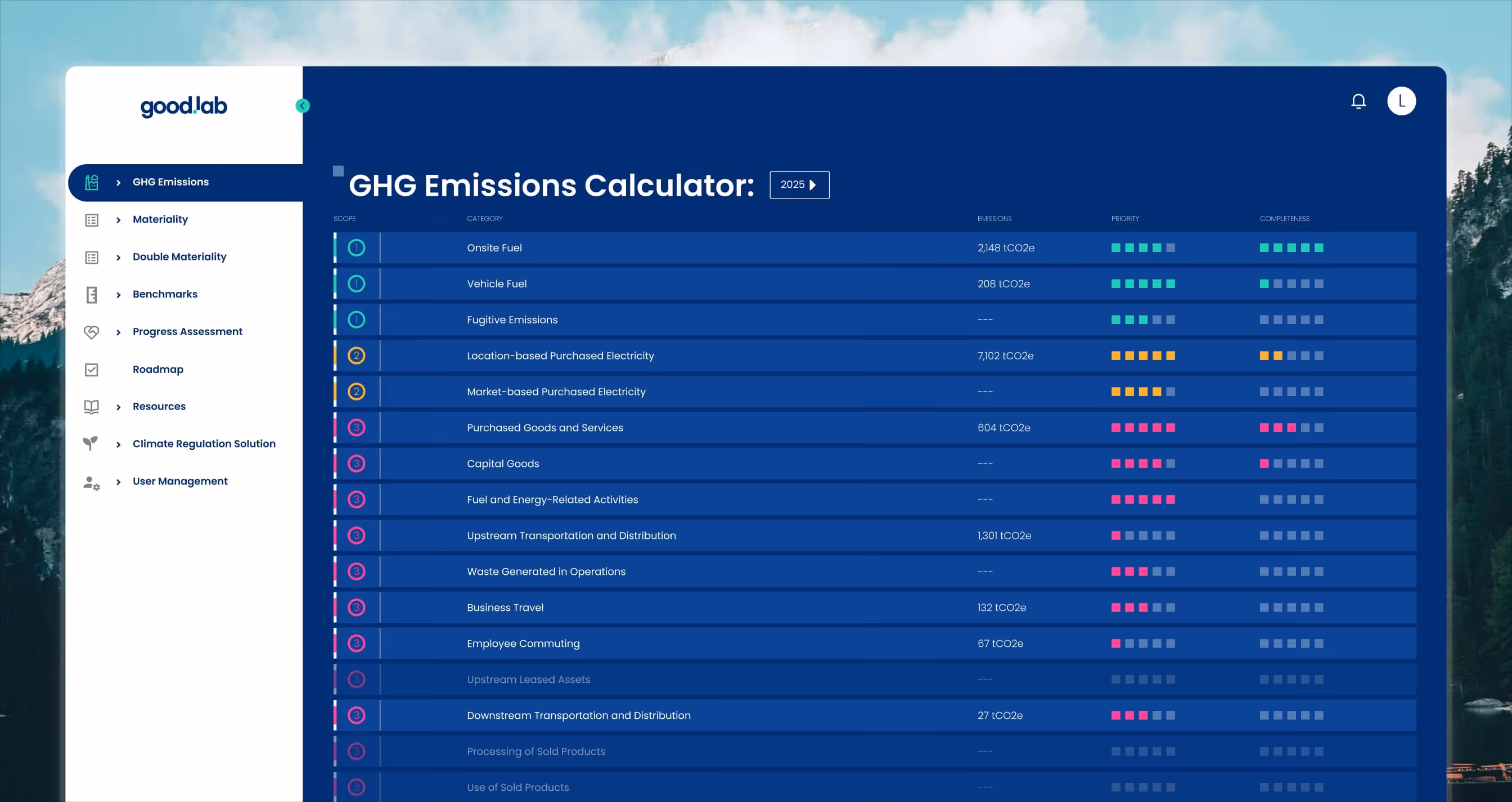Expand the Materiality chevron
Screen dimensions: 1512x802
(x=119, y=220)
